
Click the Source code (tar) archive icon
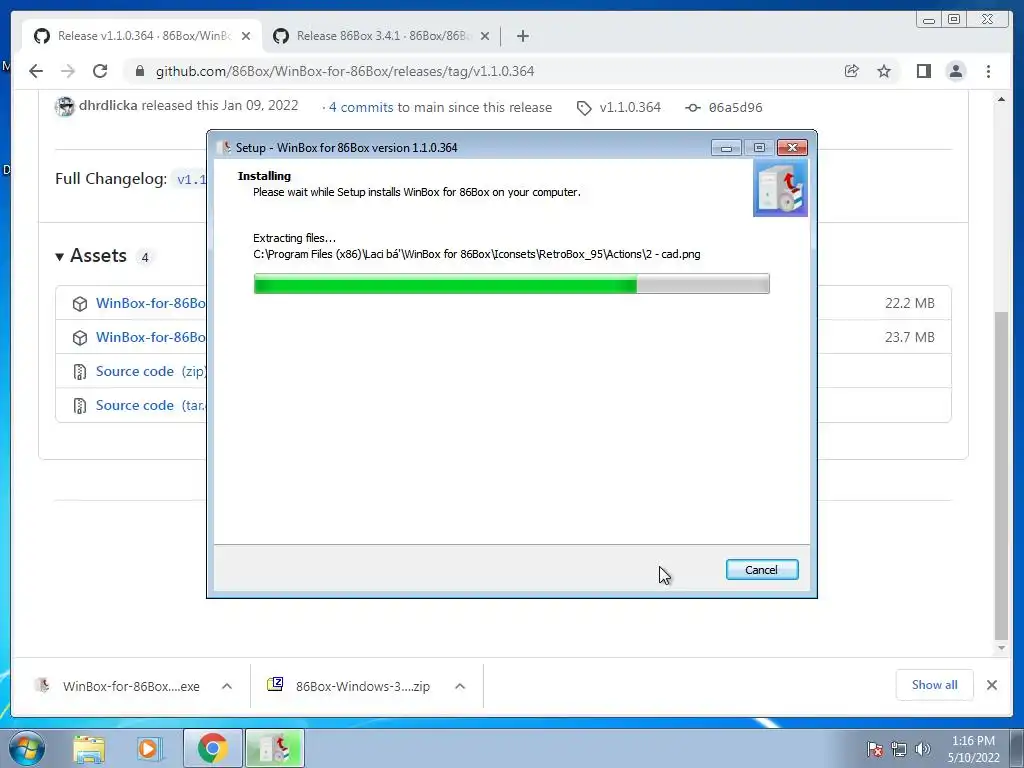(x=80, y=406)
